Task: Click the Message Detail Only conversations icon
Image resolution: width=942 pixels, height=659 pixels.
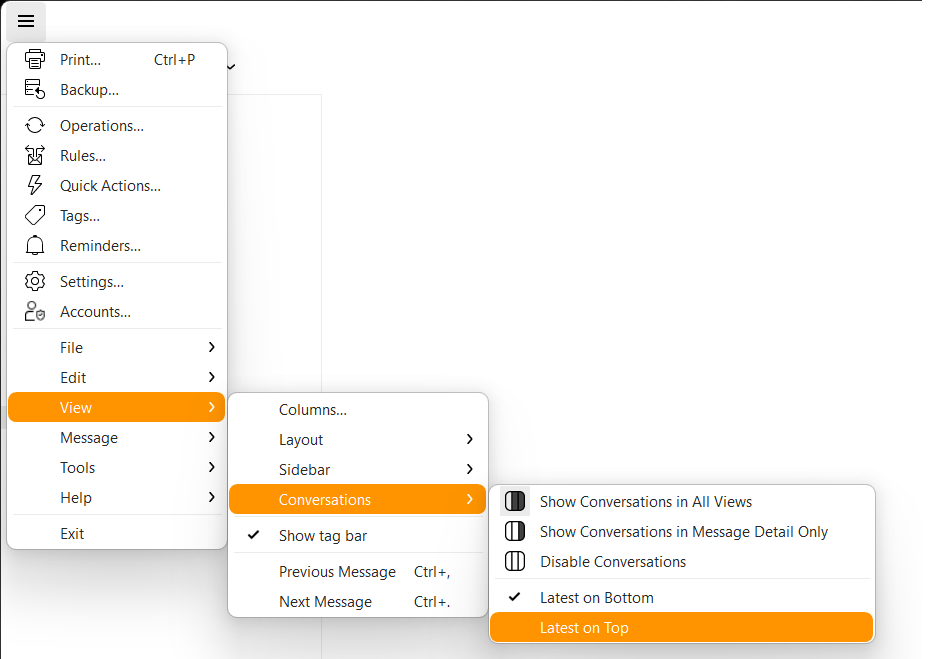Action: coord(515,532)
